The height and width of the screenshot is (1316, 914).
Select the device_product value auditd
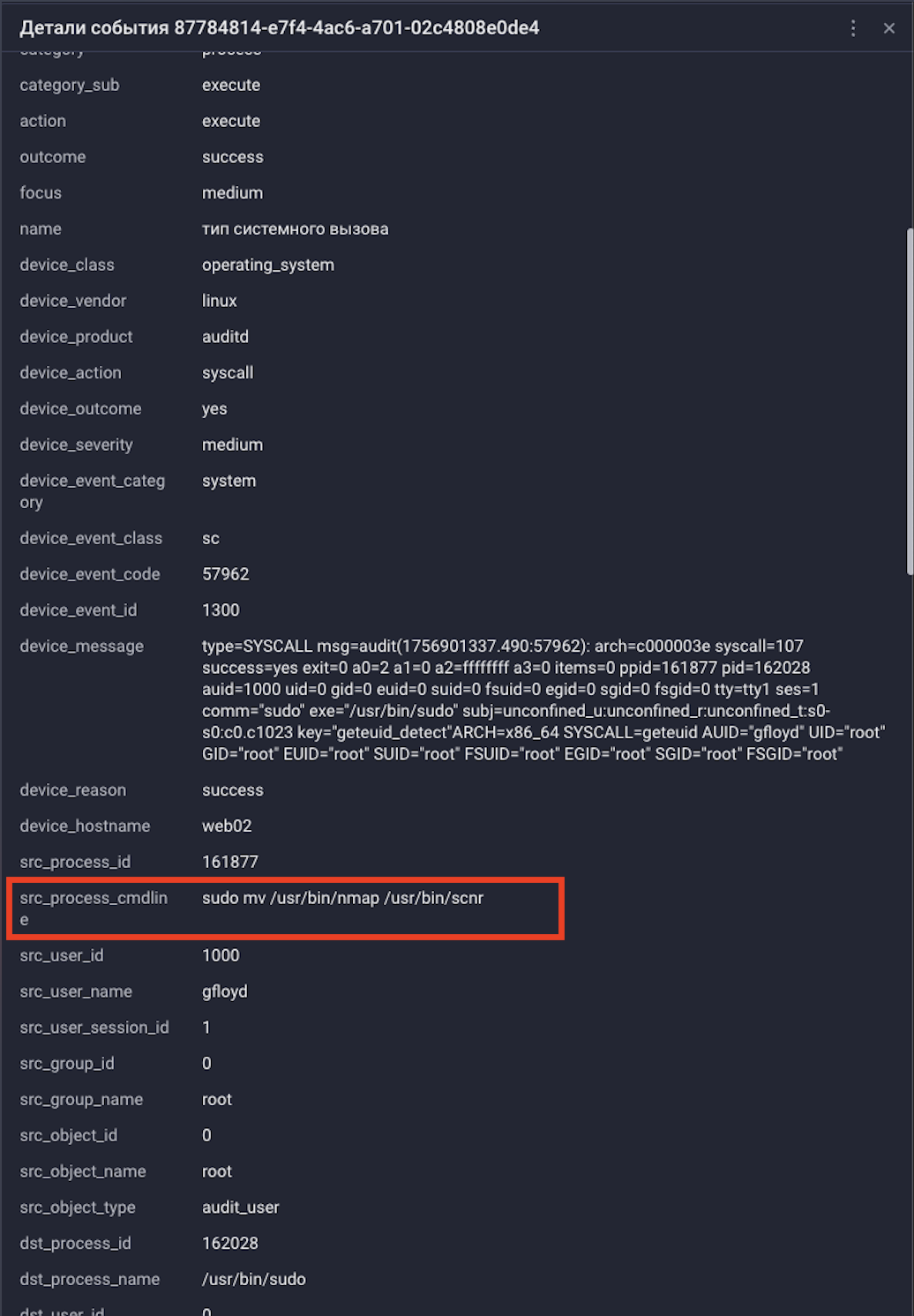pos(225,337)
